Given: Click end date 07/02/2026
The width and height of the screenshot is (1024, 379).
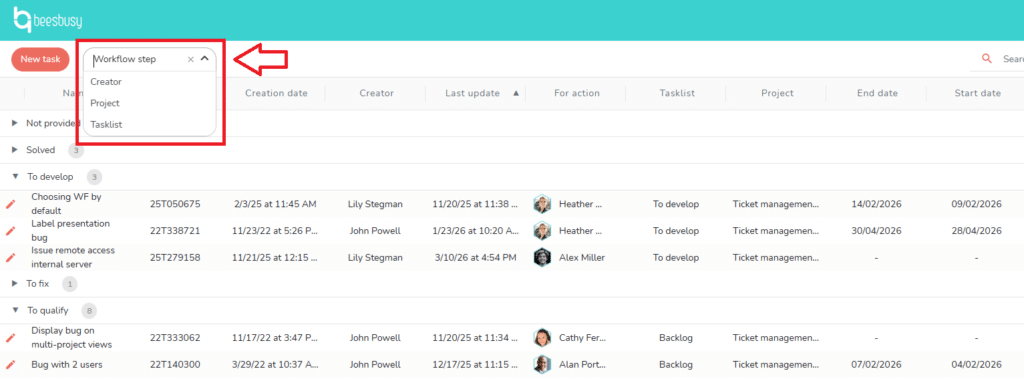Looking at the screenshot, I should (x=876, y=365).
